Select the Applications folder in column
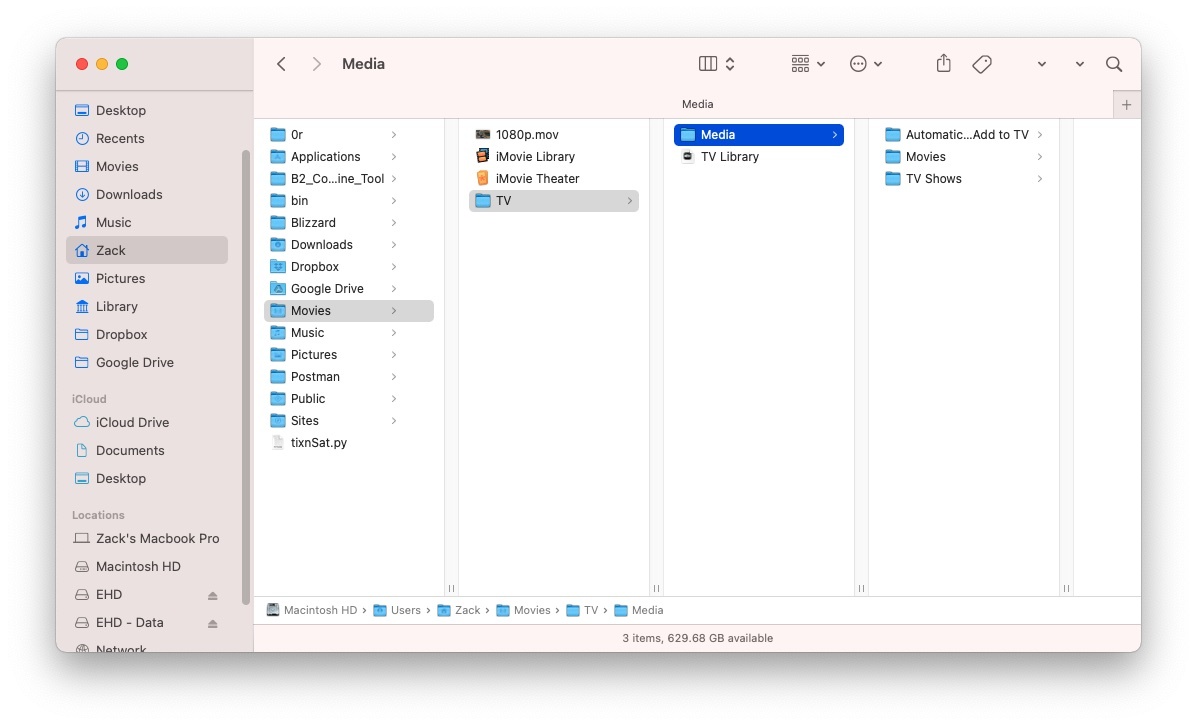 coord(349,156)
